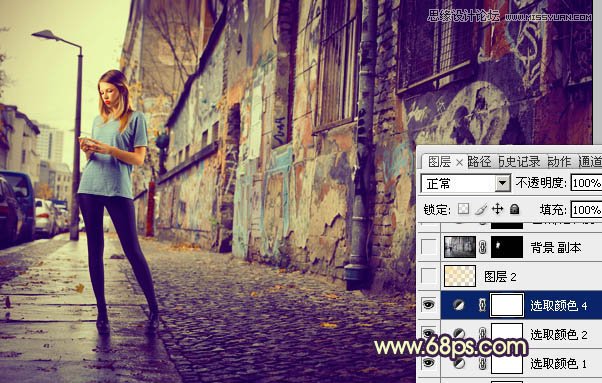Click the 填充 label
Image resolution: width=602 pixels, height=383 pixels.
(x=553, y=210)
